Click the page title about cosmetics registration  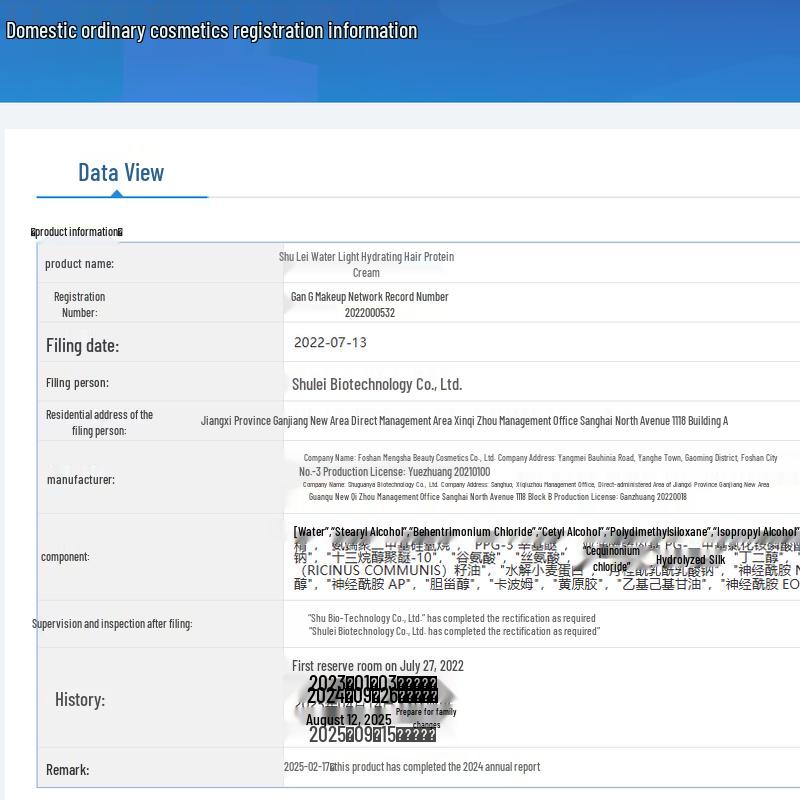[212, 30]
